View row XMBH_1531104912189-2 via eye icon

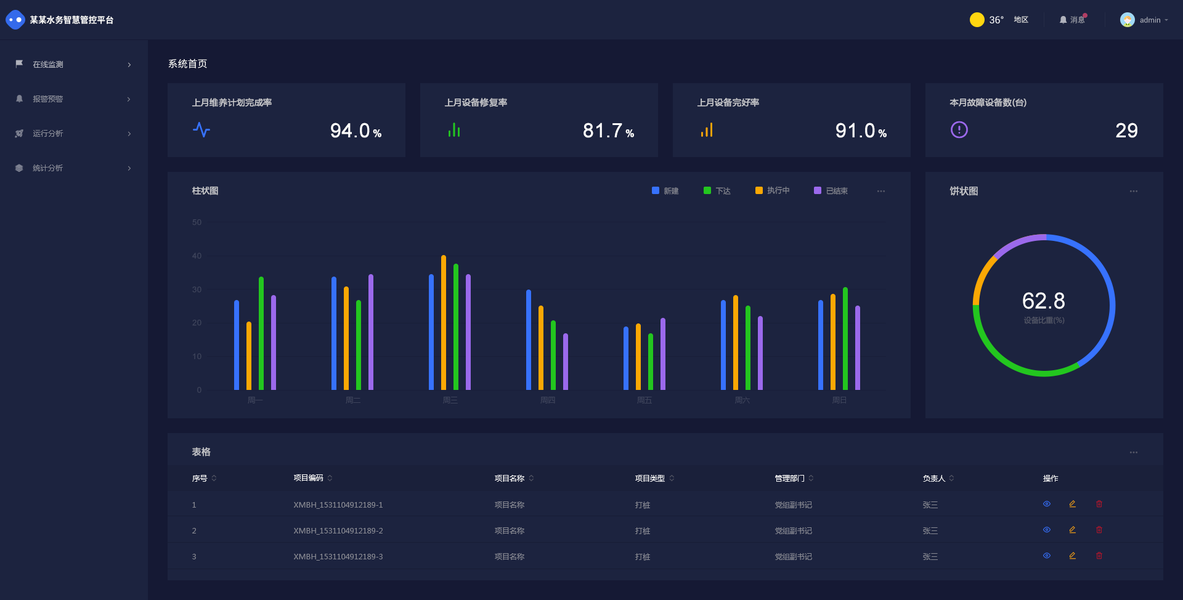1046,530
